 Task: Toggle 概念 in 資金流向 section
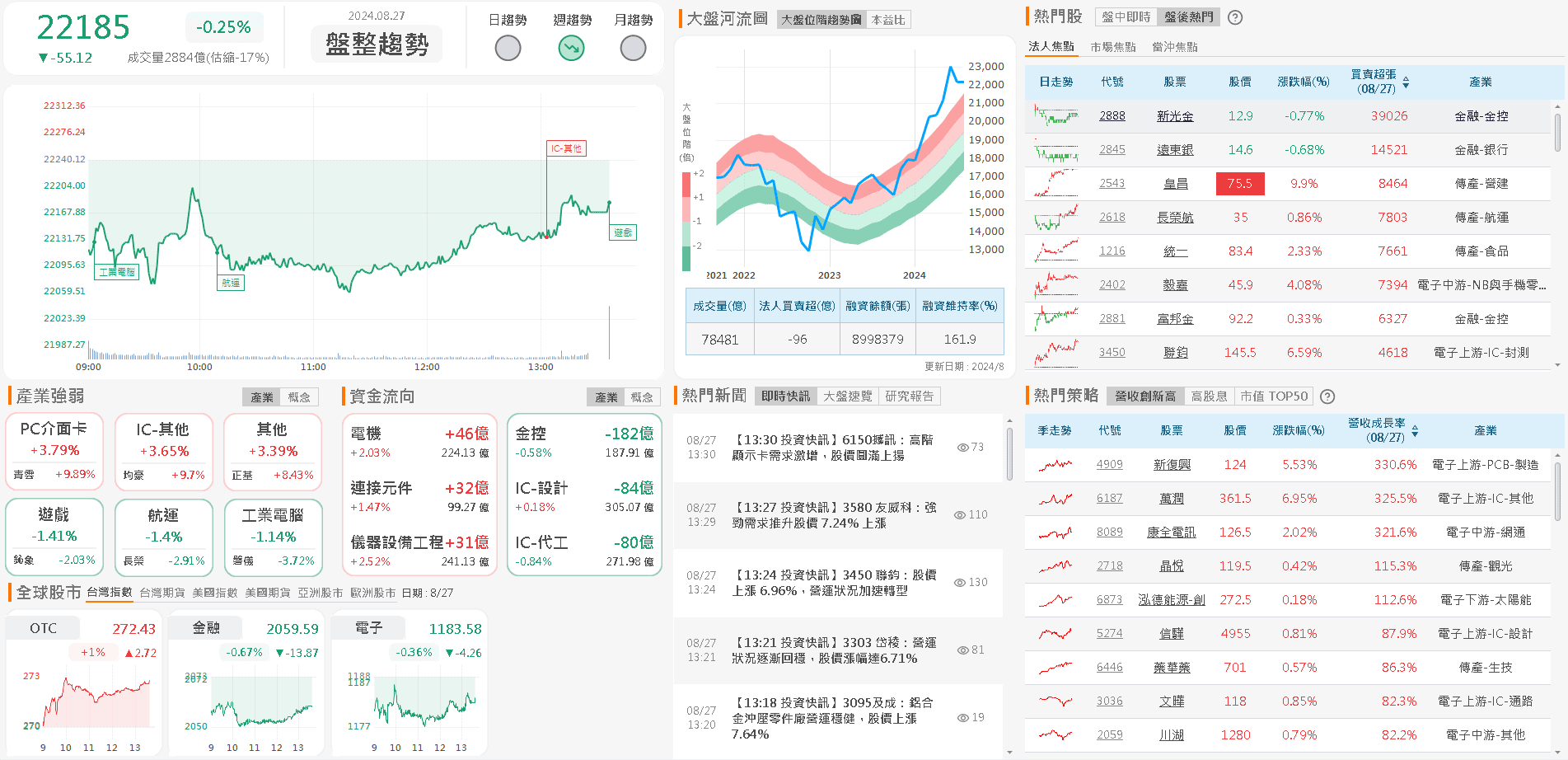click(x=642, y=397)
